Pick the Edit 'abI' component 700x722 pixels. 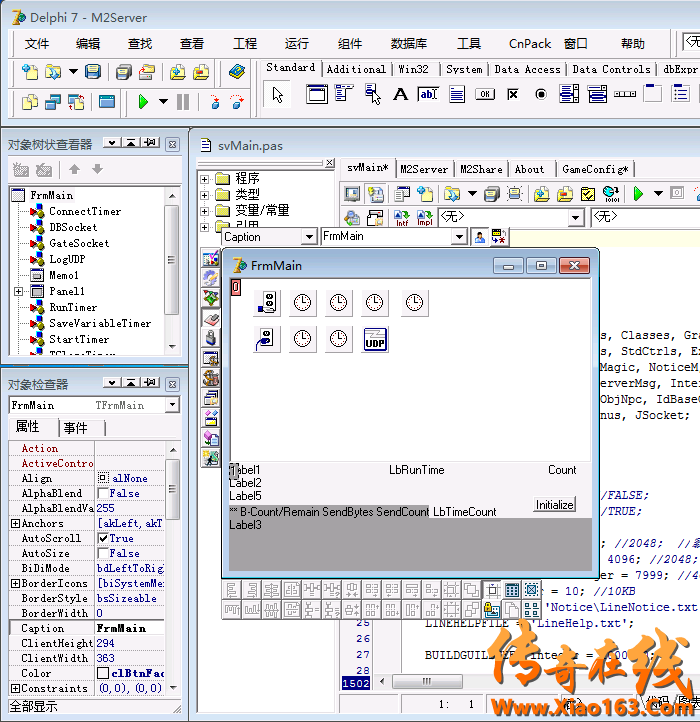428,94
